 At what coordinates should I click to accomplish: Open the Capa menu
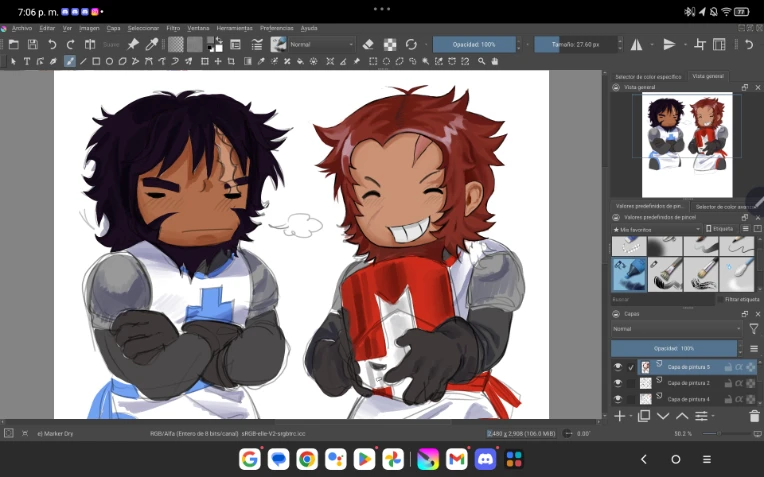pos(114,28)
